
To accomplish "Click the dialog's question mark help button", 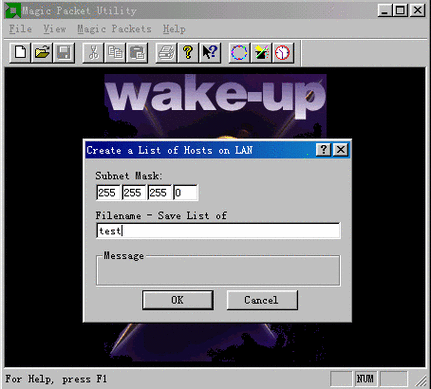I will 323,150.
